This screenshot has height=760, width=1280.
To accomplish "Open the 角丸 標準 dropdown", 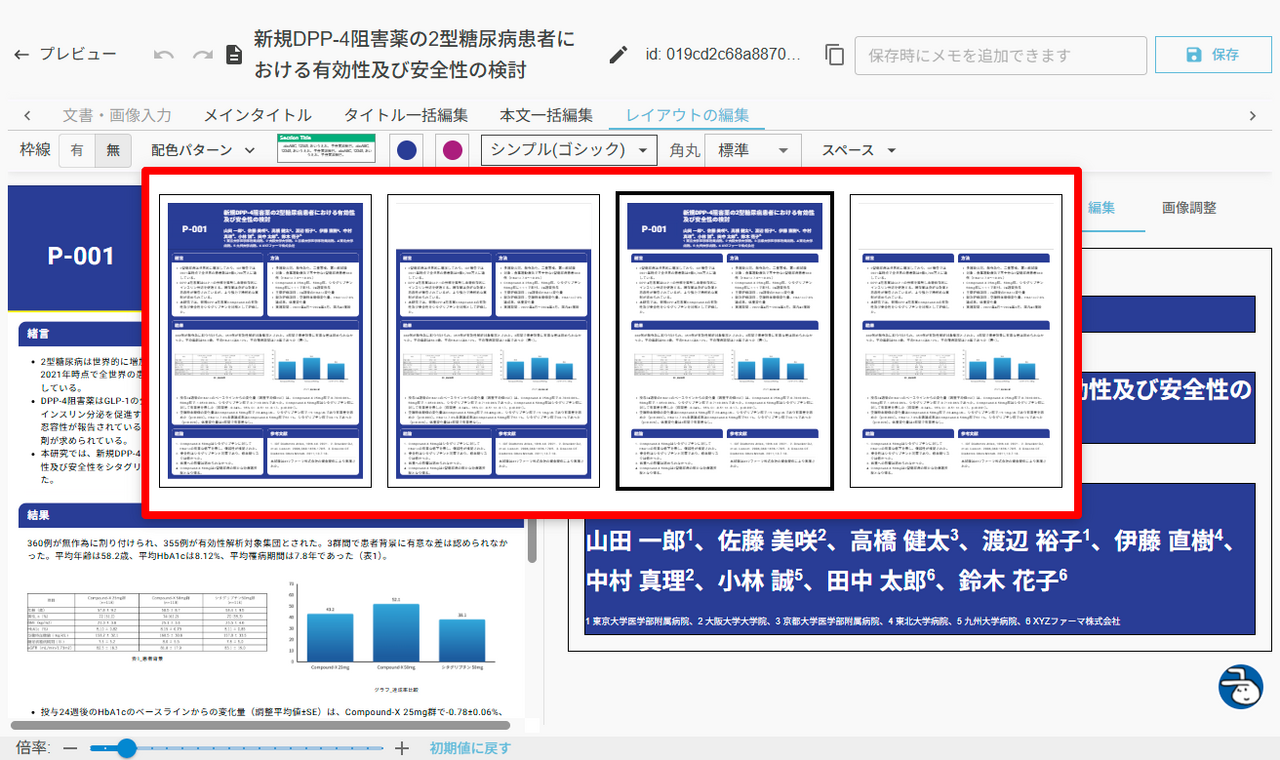I will tap(752, 151).
